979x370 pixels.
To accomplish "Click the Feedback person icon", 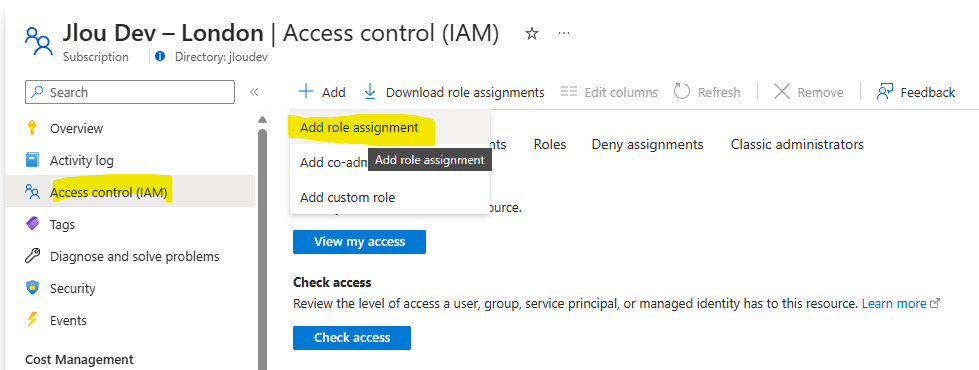I will [885, 92].
